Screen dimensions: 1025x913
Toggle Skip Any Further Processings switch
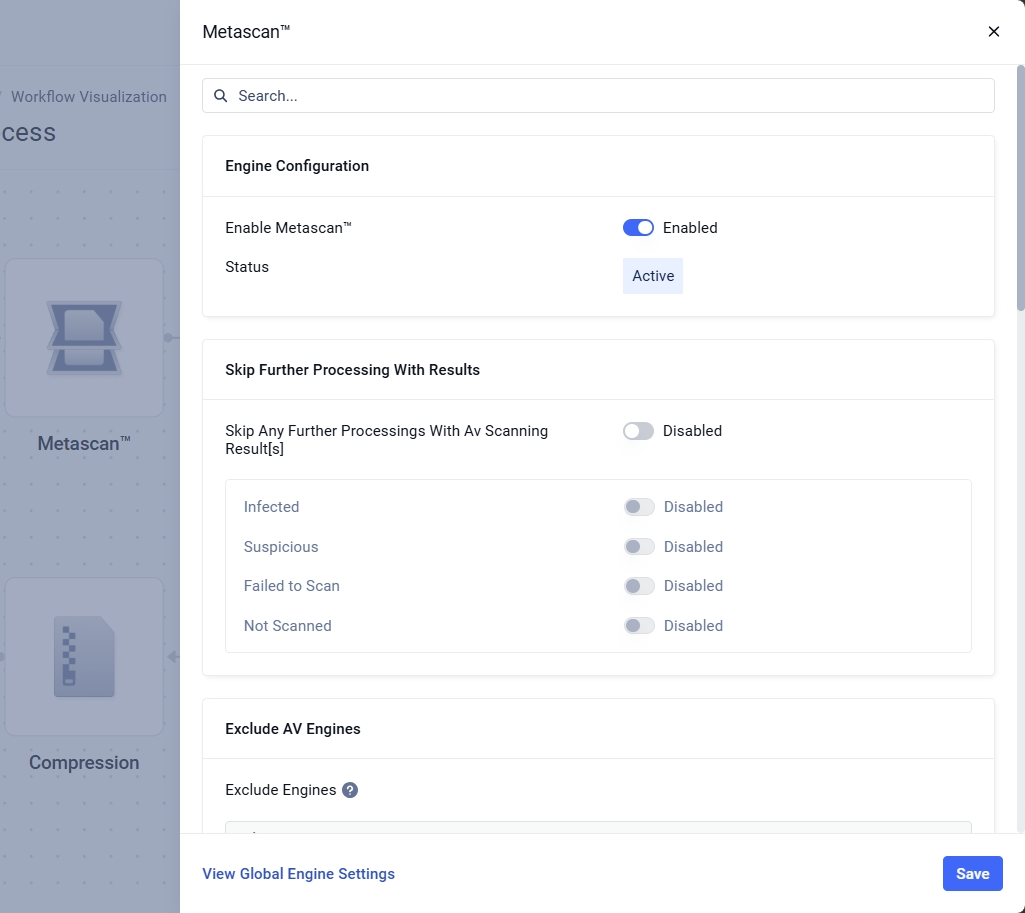tap(638, 431)
